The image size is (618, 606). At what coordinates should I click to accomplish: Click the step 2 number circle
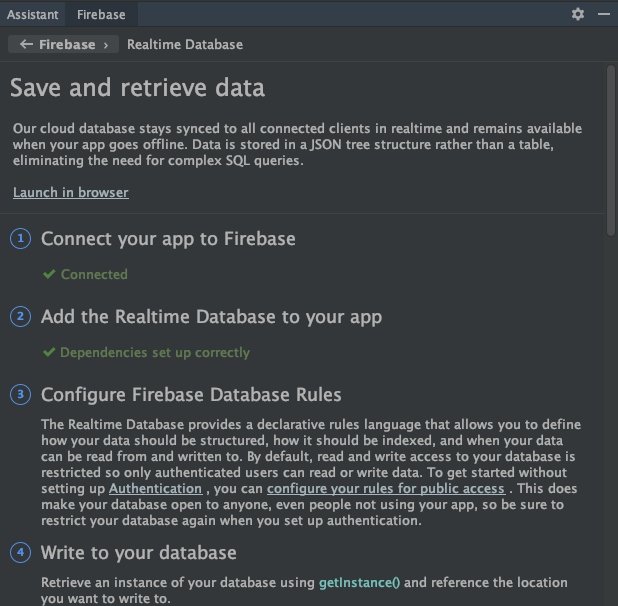(x=20, y=317)
